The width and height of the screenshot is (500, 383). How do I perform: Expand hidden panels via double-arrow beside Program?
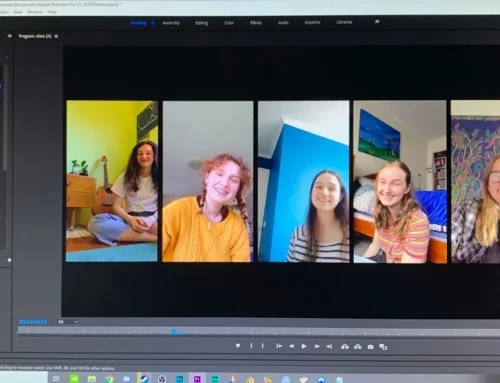(10, 36)
